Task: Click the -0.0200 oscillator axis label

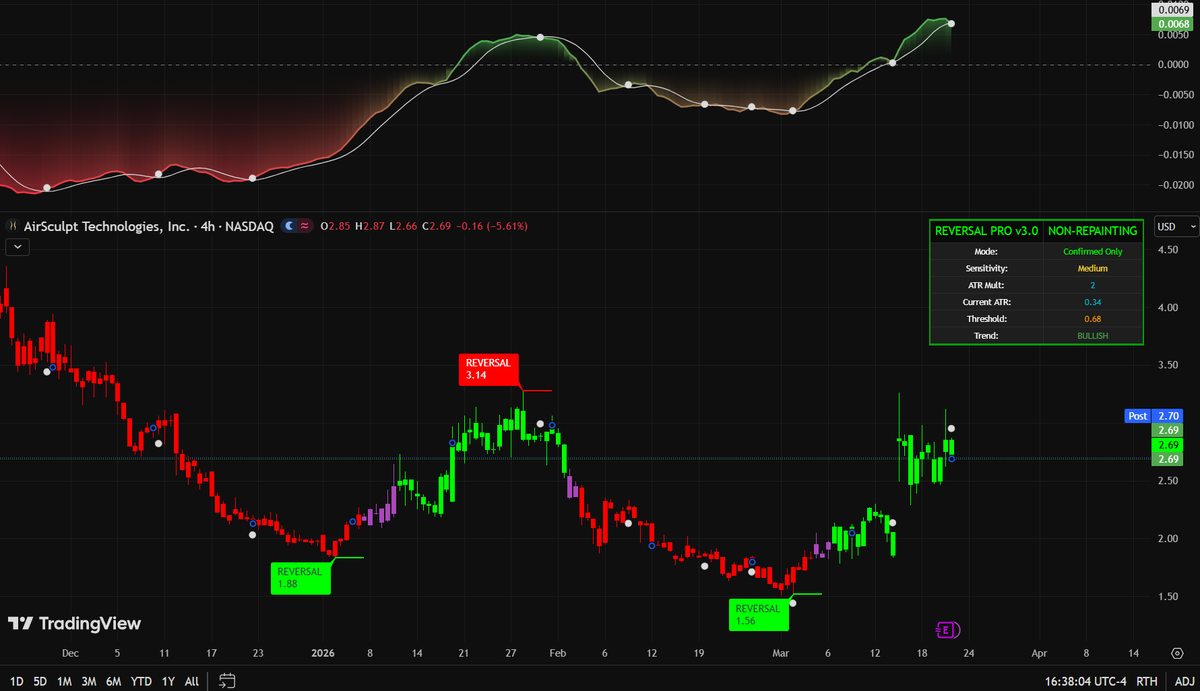Action: (1174, 185)
